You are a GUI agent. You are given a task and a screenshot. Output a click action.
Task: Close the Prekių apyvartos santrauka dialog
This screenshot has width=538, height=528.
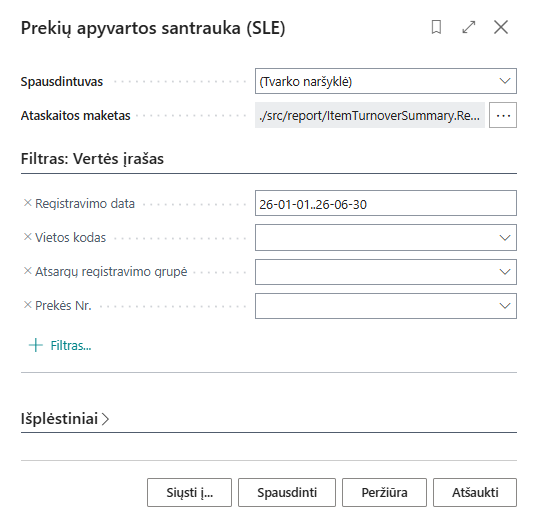(x=501, y=27)
